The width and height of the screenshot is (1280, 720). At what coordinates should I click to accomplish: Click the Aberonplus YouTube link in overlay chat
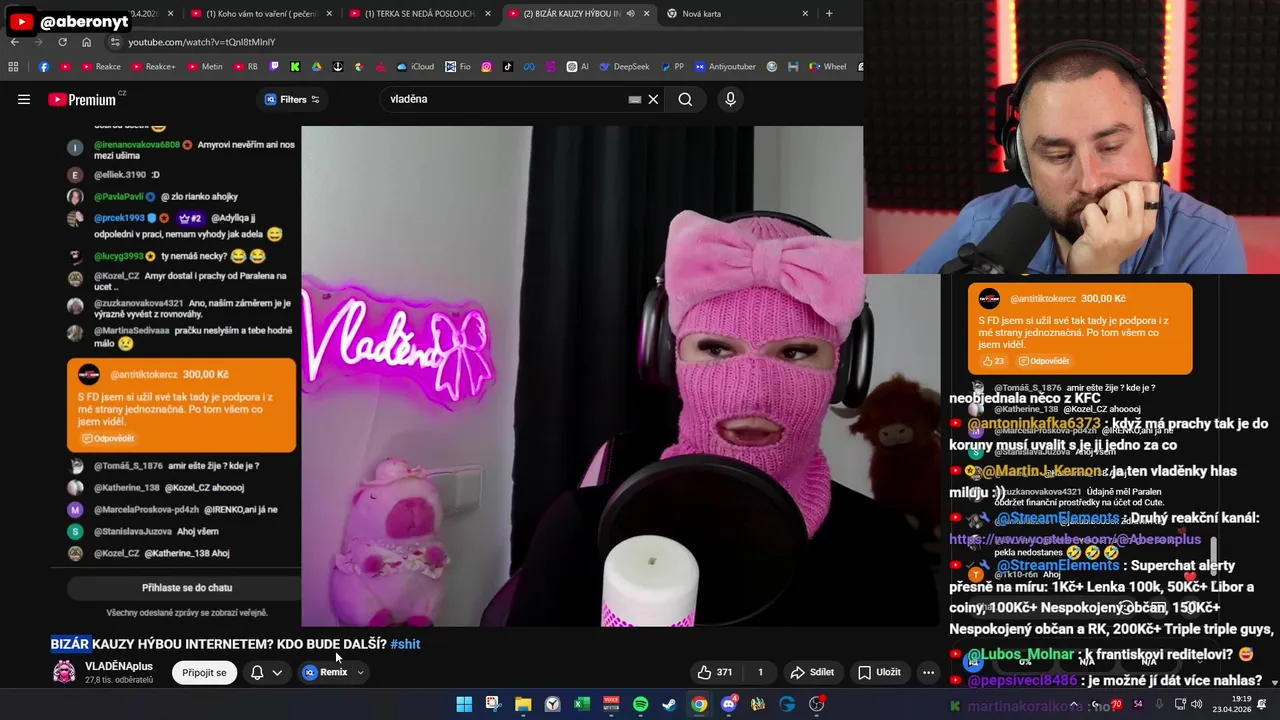coord(1075,539)
